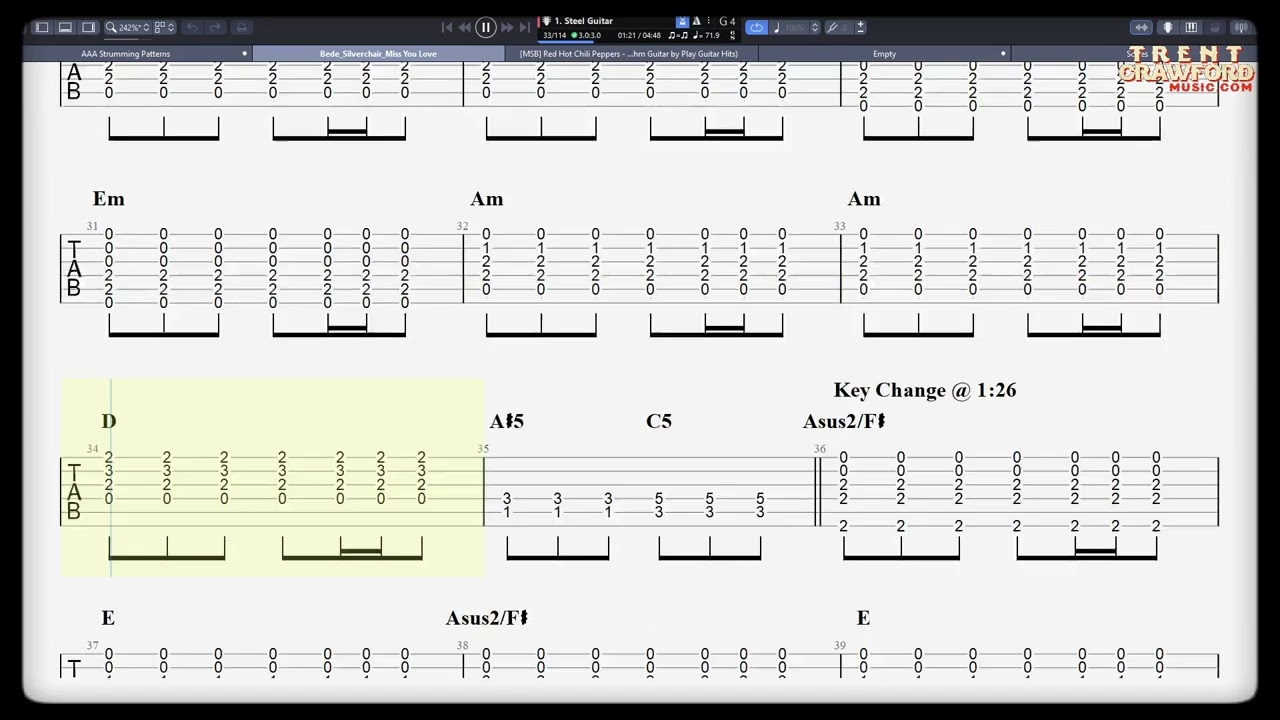
Task: Click the G4 note indicator
Action: (727, 21)
